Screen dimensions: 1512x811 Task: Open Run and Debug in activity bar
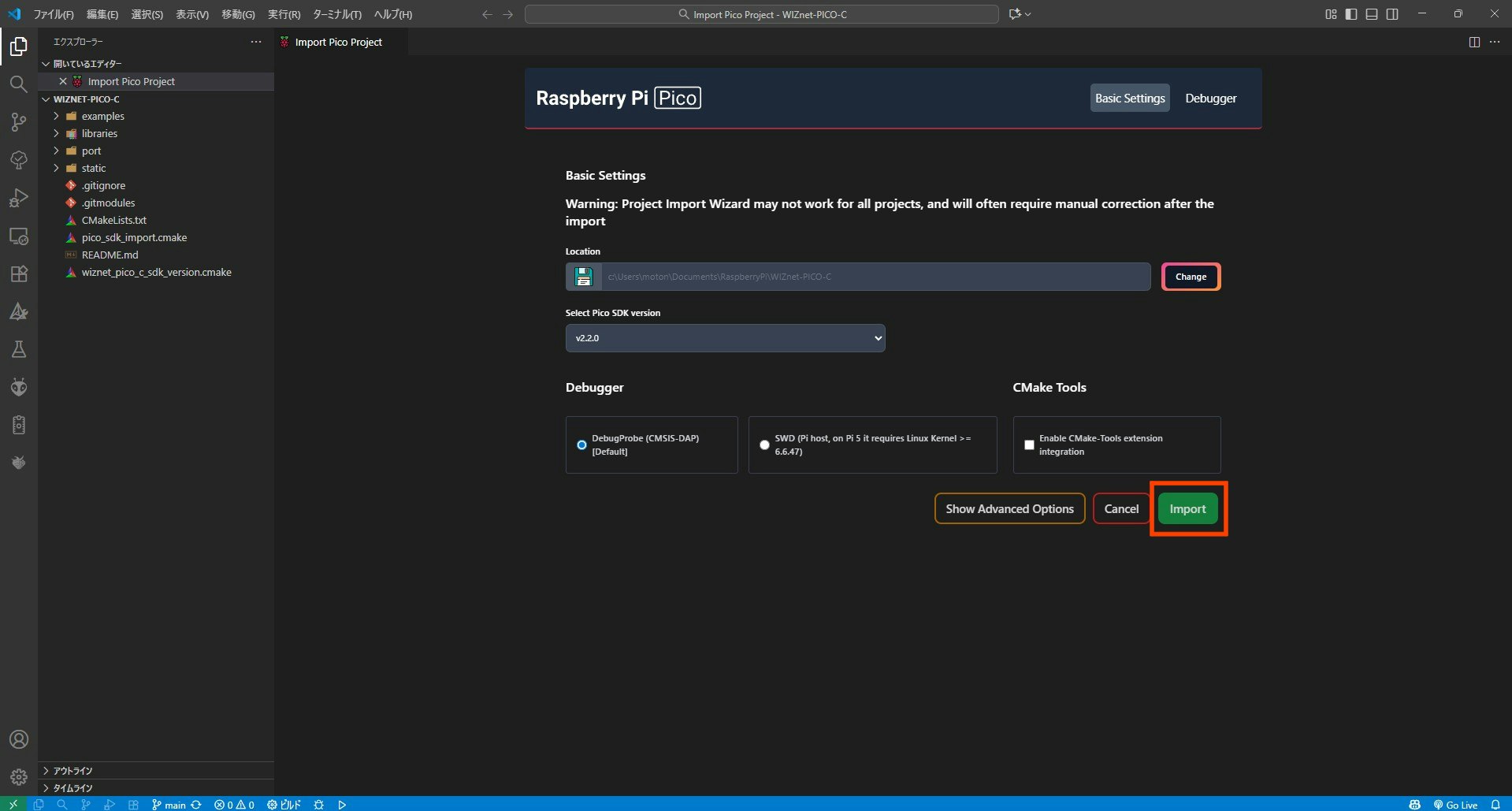click(19, 198)
